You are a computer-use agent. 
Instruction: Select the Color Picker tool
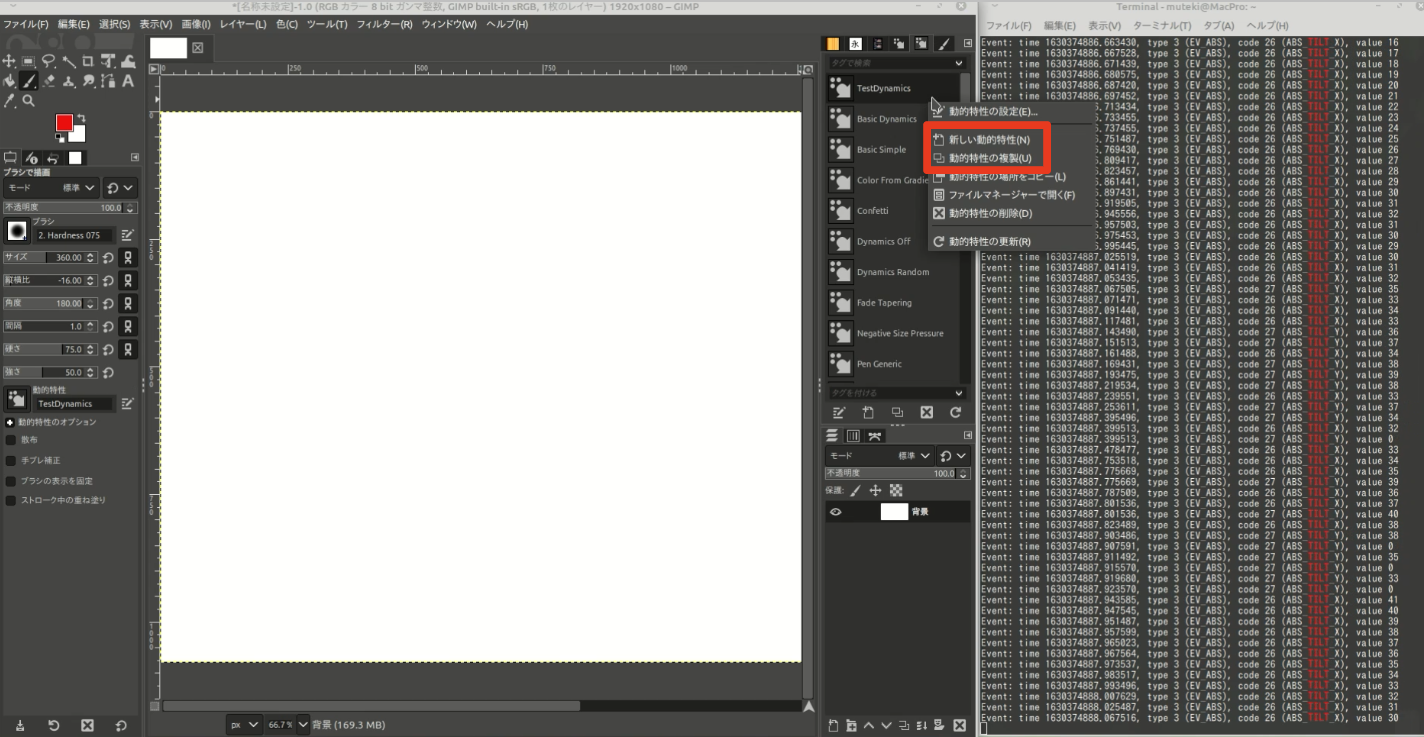coord(9,101)
